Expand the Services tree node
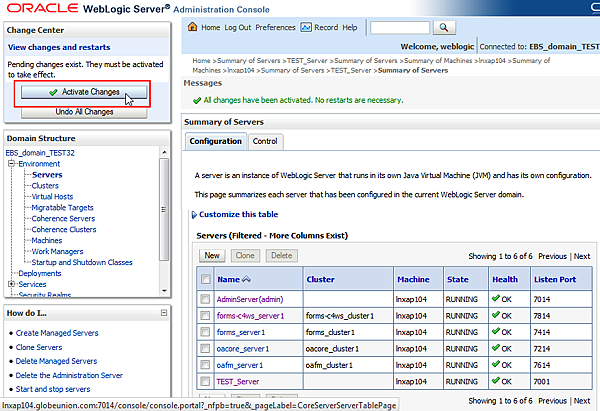Viewport: 600px width, 411px height. click(x=12, y=284)
